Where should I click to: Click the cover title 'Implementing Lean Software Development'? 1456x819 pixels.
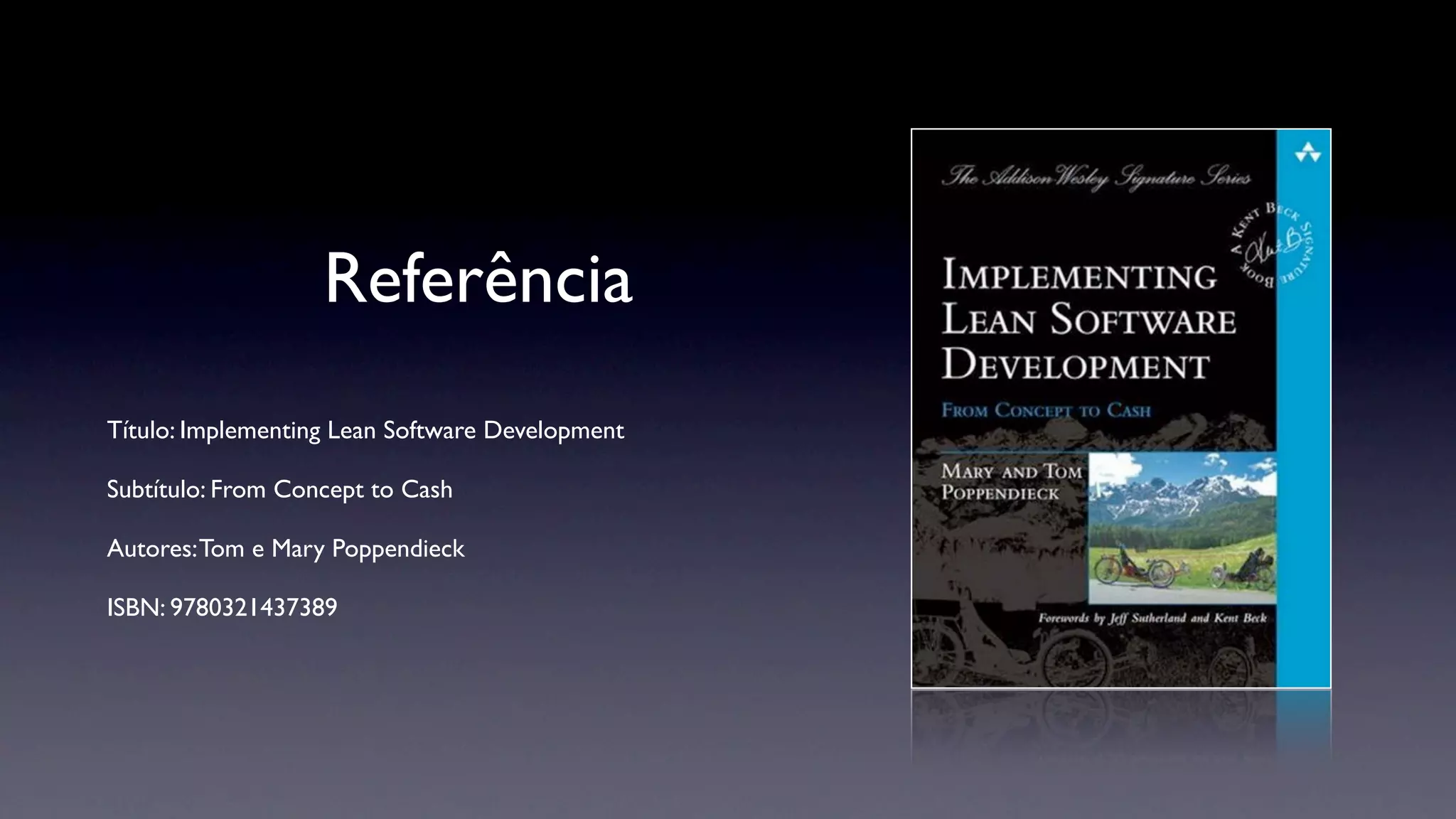click(1088, 320)
